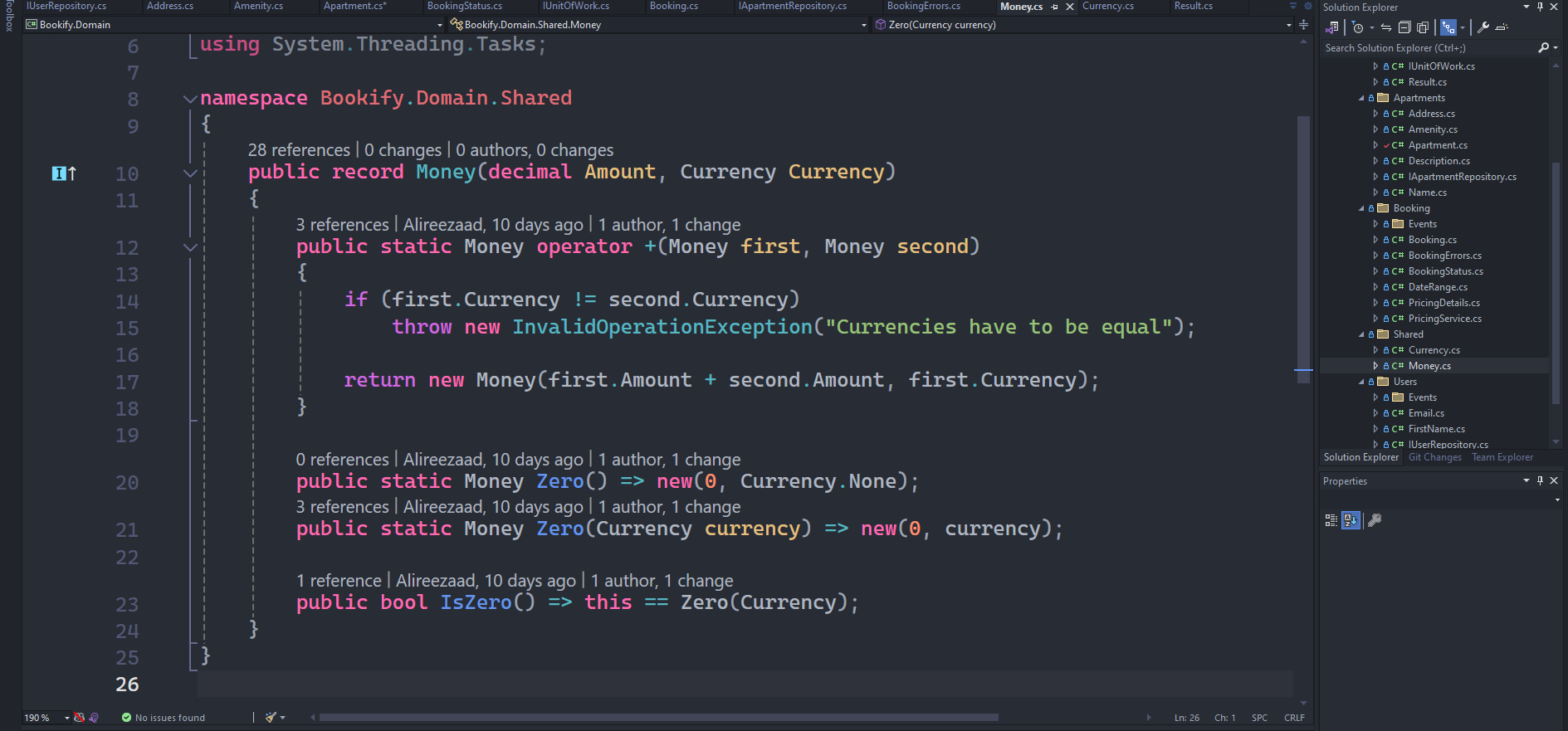The width and height of the screenshot is (1568, 731).
Task: Click 1 reference above IsZero
Action: (339, 581)
